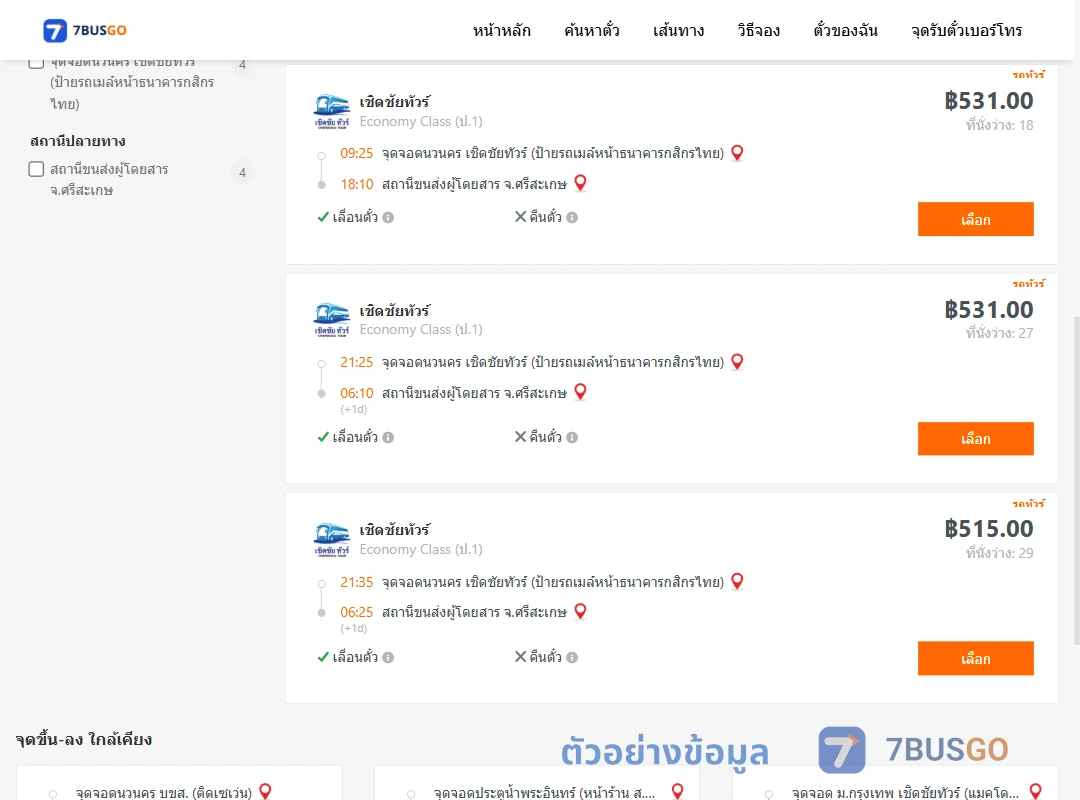Show เลื่อนตั๋ว info icon on 09:25 trip
Screen dimensions: 1080x800
(x=388, y=218)
